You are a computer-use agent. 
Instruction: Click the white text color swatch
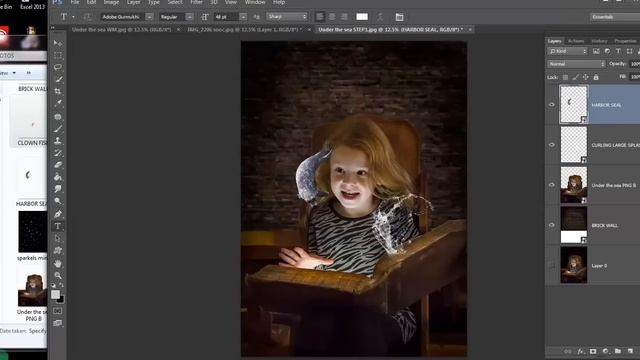(362, 17)
